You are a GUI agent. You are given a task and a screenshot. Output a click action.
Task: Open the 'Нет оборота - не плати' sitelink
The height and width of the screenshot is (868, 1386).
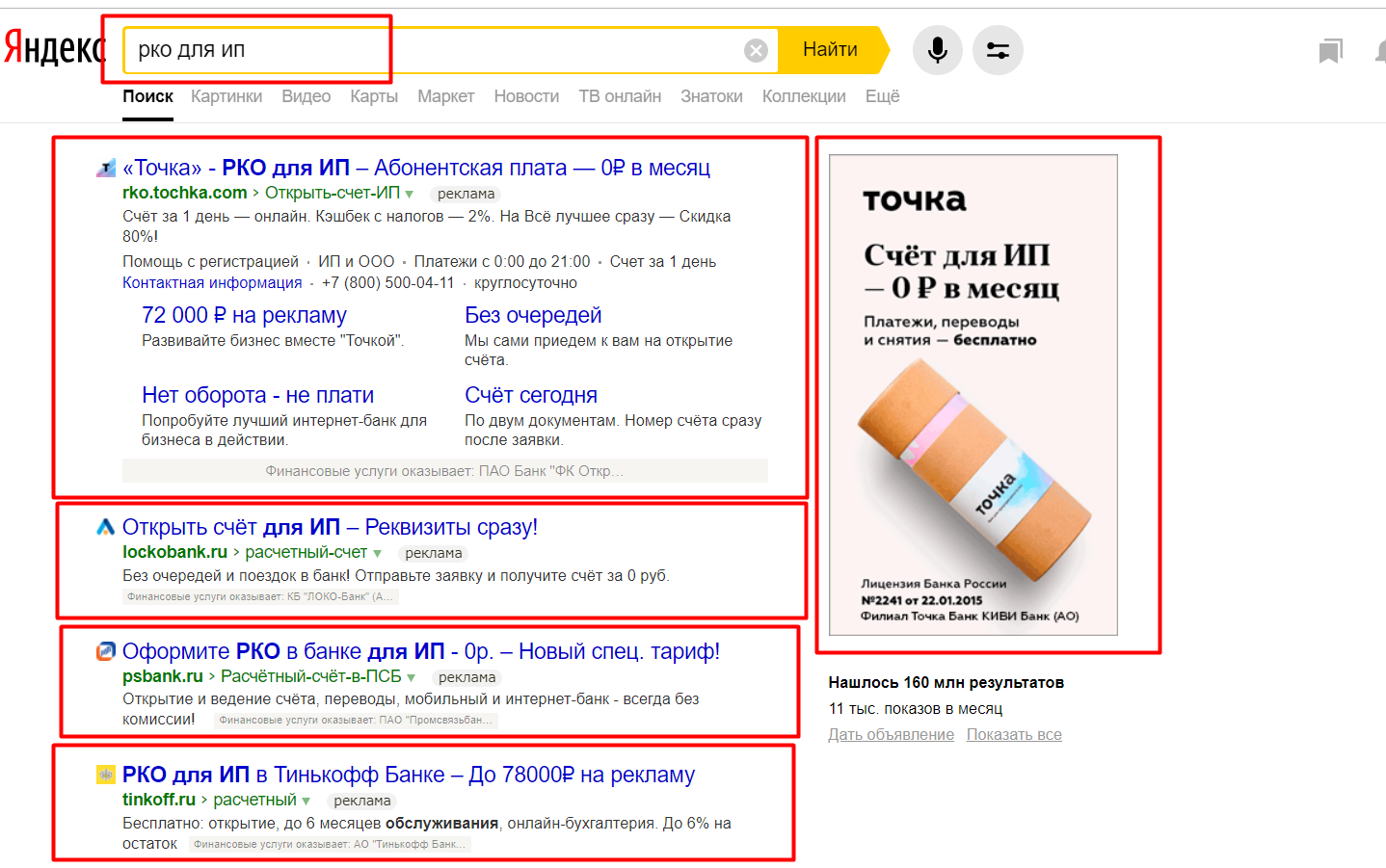257,395
